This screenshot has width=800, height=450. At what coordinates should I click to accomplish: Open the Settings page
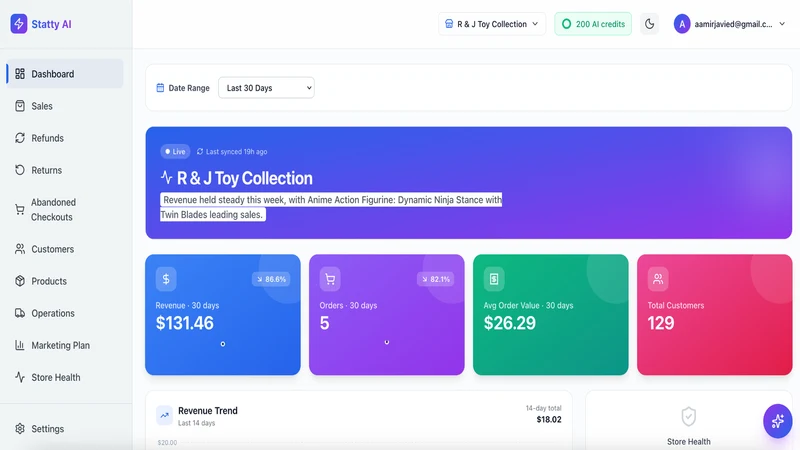pyautogui.click(x=65, y=429)
